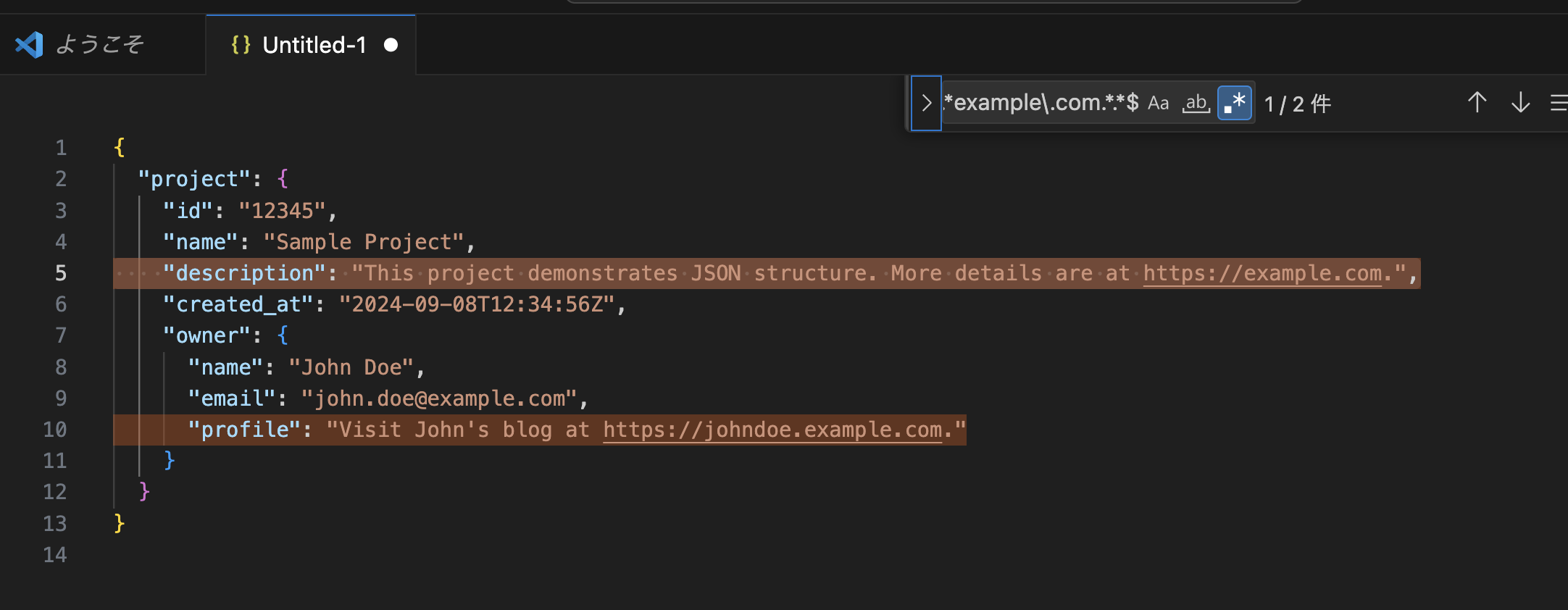Viewport: 1568px width, 610px height.
Task: Click the "john.doe@example.com" email value
Action: tap(439, 398)
